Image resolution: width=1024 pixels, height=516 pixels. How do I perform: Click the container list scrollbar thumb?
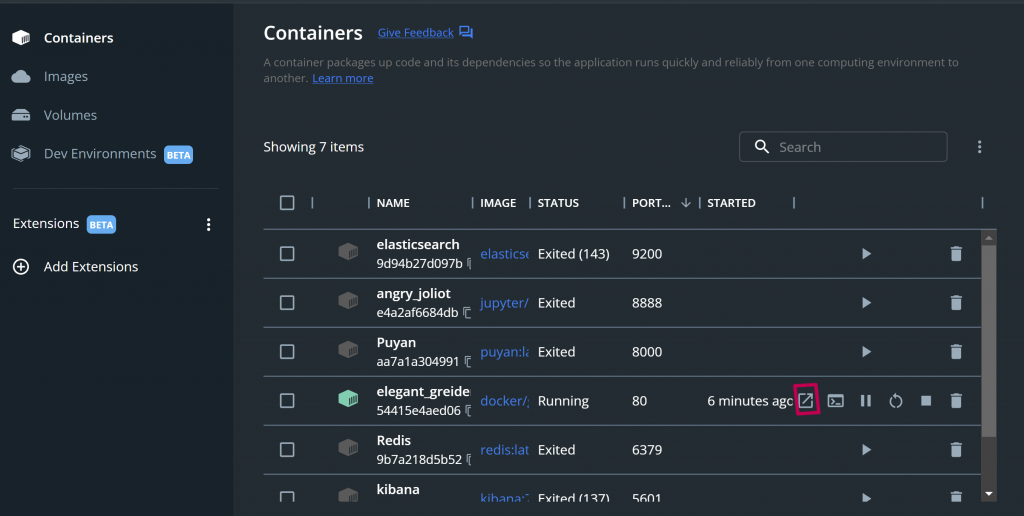coord(988,341)
